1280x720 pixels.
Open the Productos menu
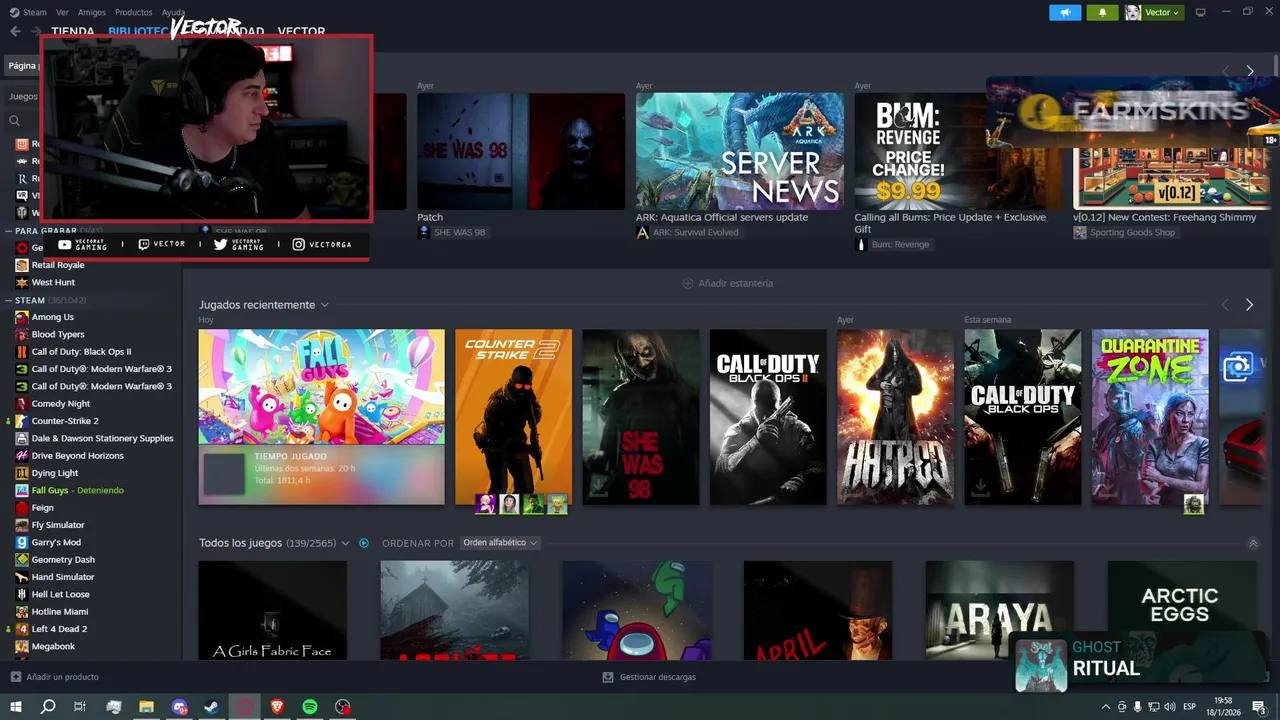134,12
